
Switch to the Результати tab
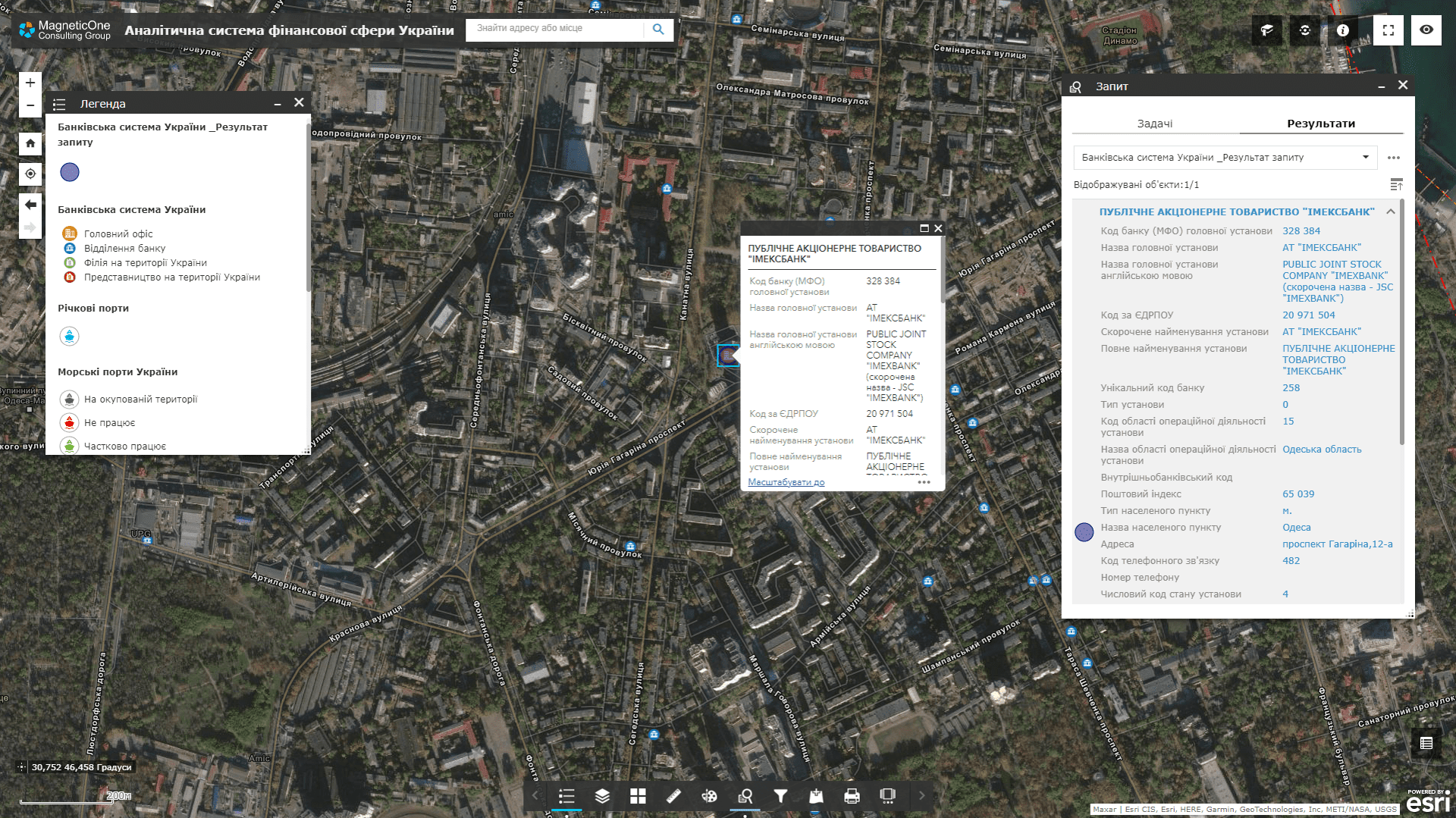[1321, 124]
